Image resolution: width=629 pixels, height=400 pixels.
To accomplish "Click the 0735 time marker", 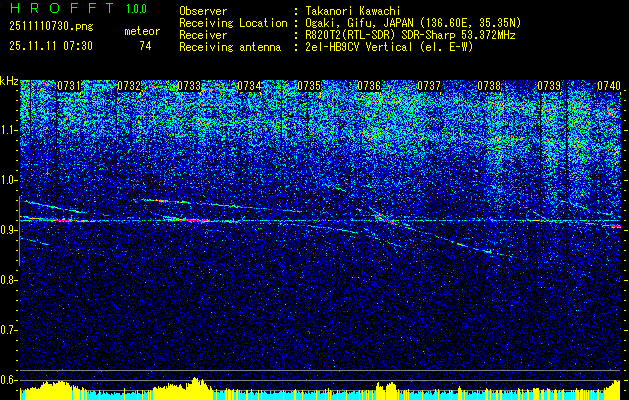I will [x=309, y=86].
